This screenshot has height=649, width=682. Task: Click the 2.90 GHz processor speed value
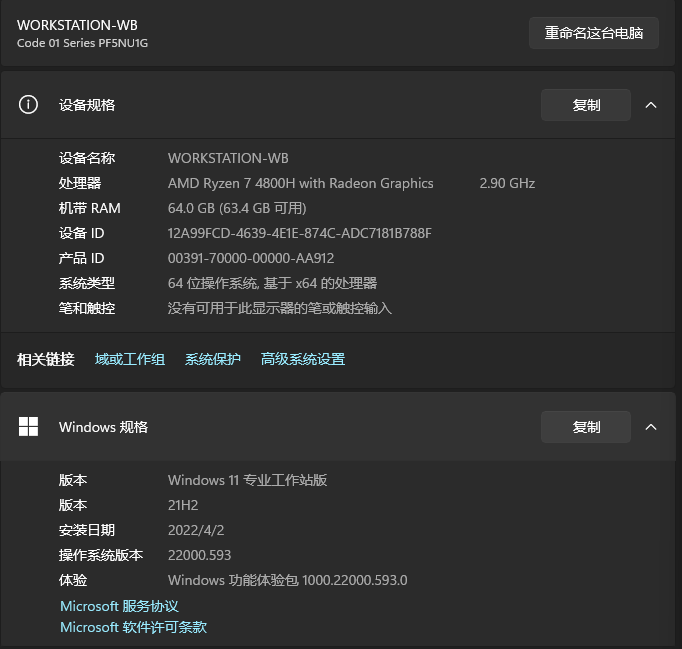(x=507, y=183)
